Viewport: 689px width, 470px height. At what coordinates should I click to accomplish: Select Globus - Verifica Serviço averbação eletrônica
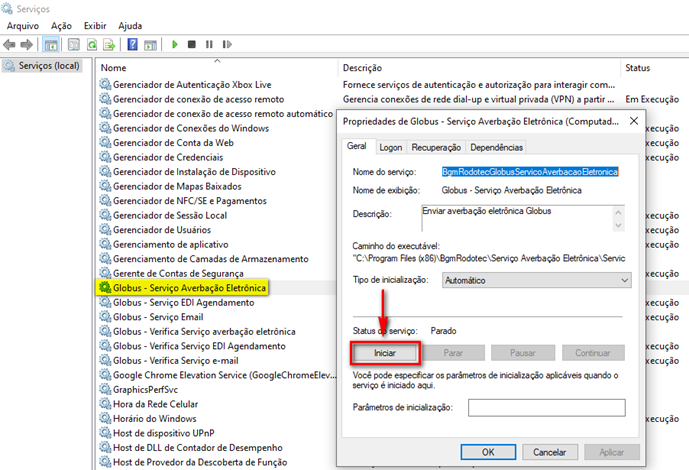204,332
